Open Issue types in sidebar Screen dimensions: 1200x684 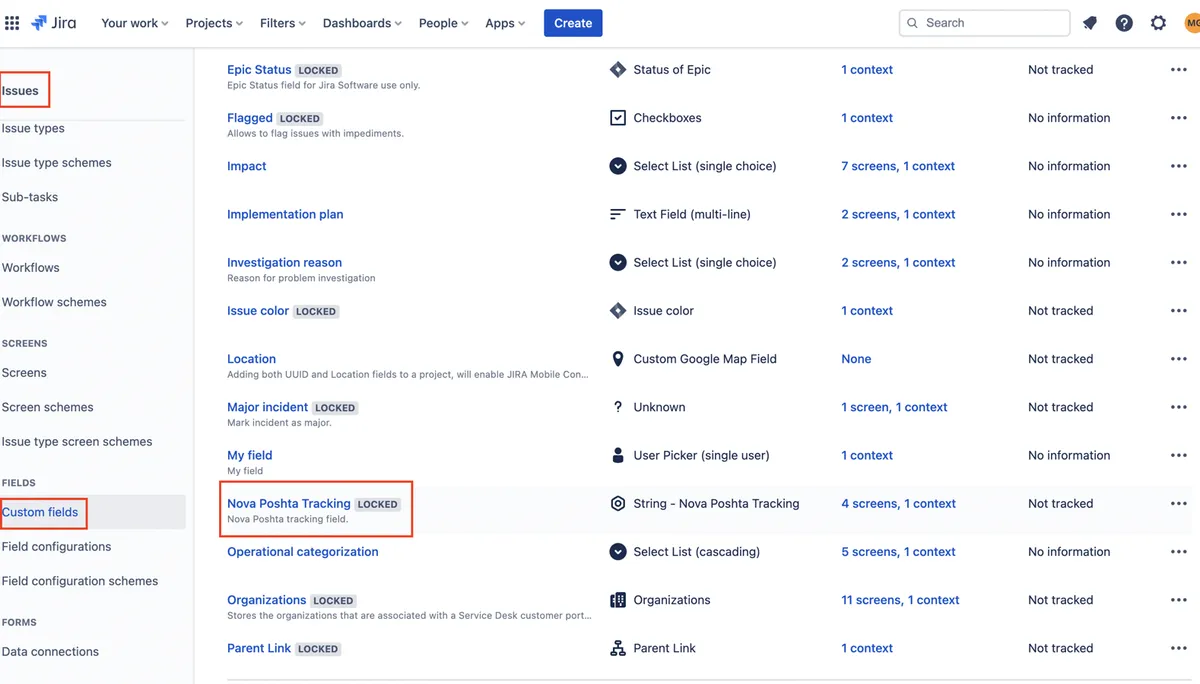[33, 128]
